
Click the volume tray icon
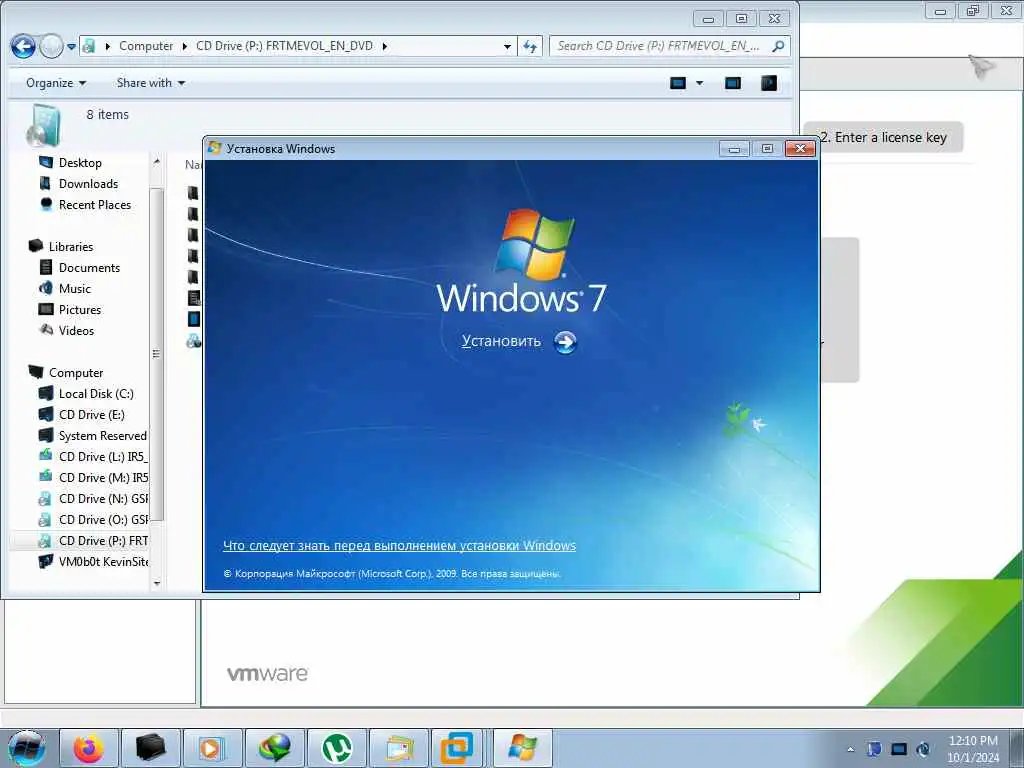[923, 749]
